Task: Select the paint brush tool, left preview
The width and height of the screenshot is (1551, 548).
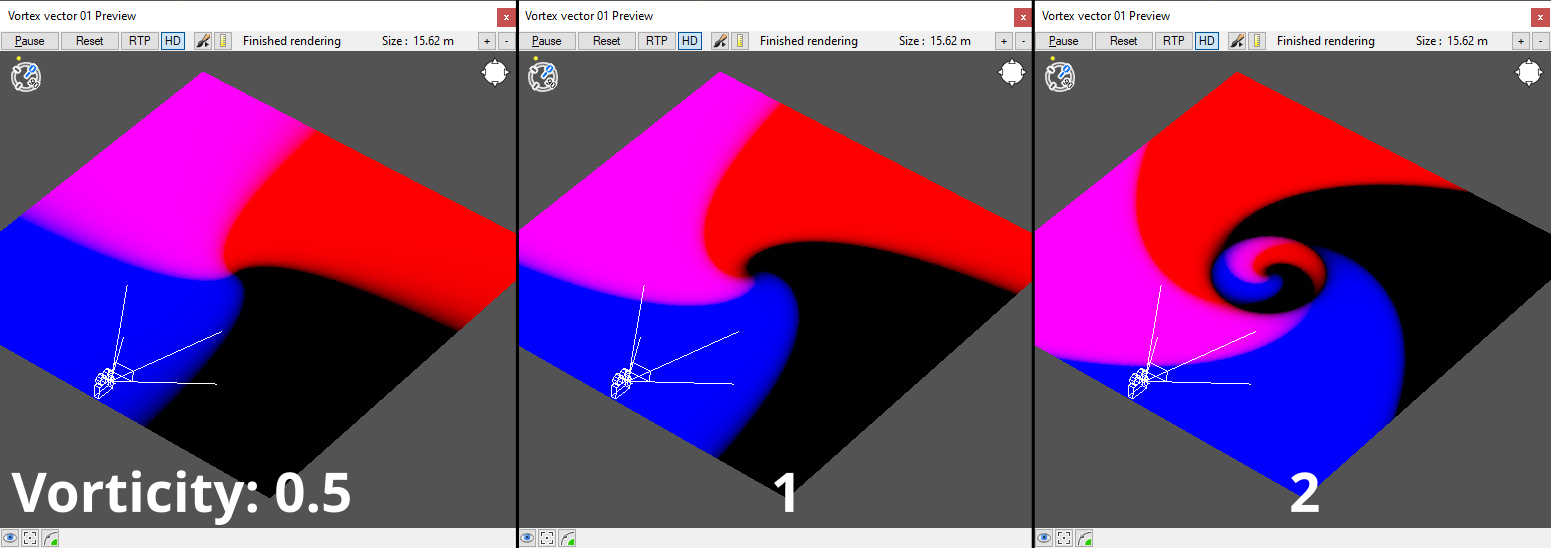Action: (x=202, y=41)
